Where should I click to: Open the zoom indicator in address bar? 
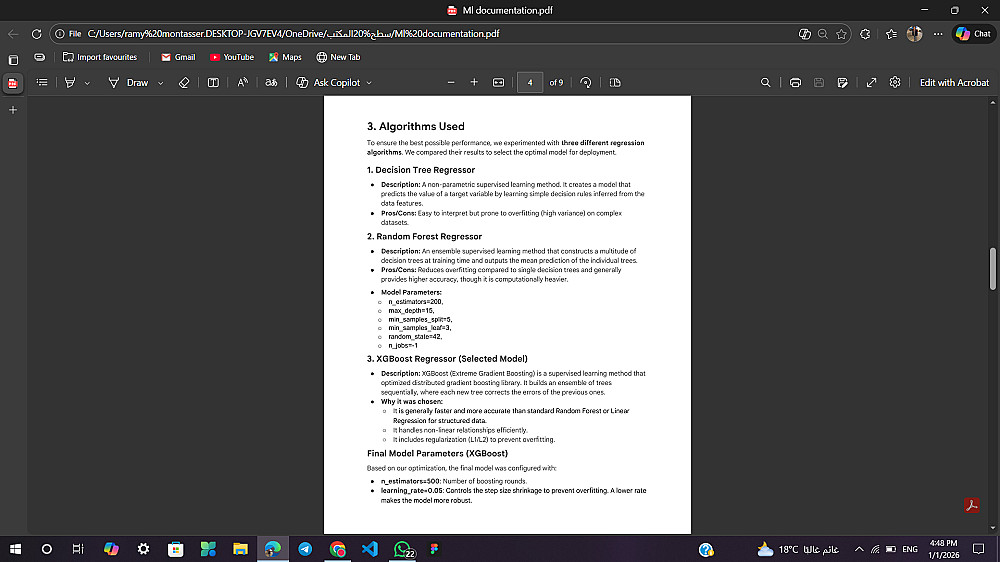pos(823,34)
